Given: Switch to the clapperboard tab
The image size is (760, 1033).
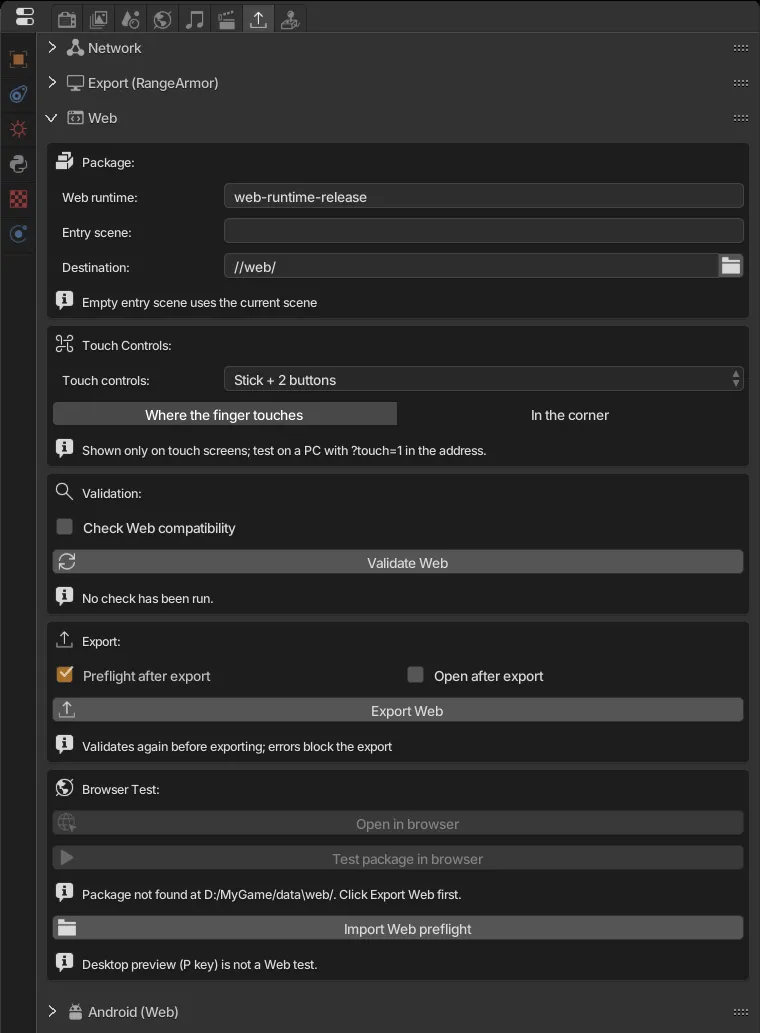Looking at the screenshot, I should [x=226, y=19].
